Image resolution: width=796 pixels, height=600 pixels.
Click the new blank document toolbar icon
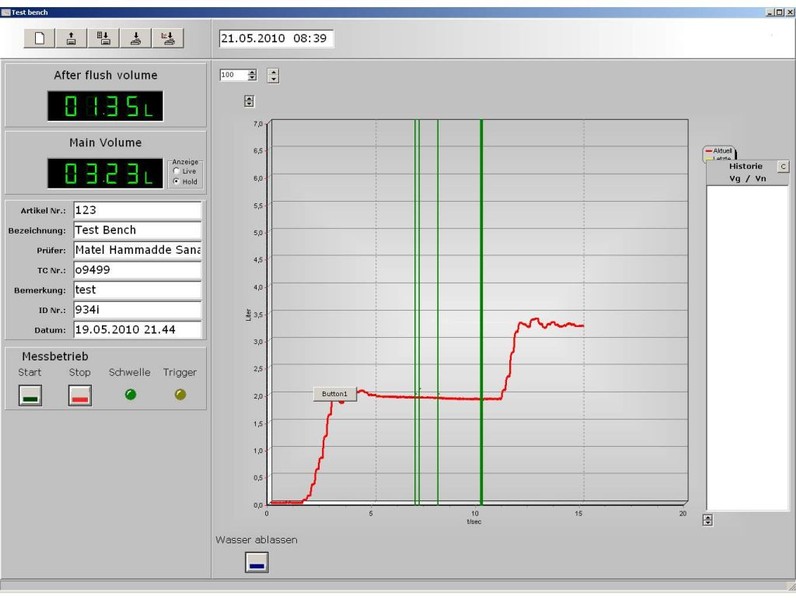pyautogui.click(x=40, y=39)
